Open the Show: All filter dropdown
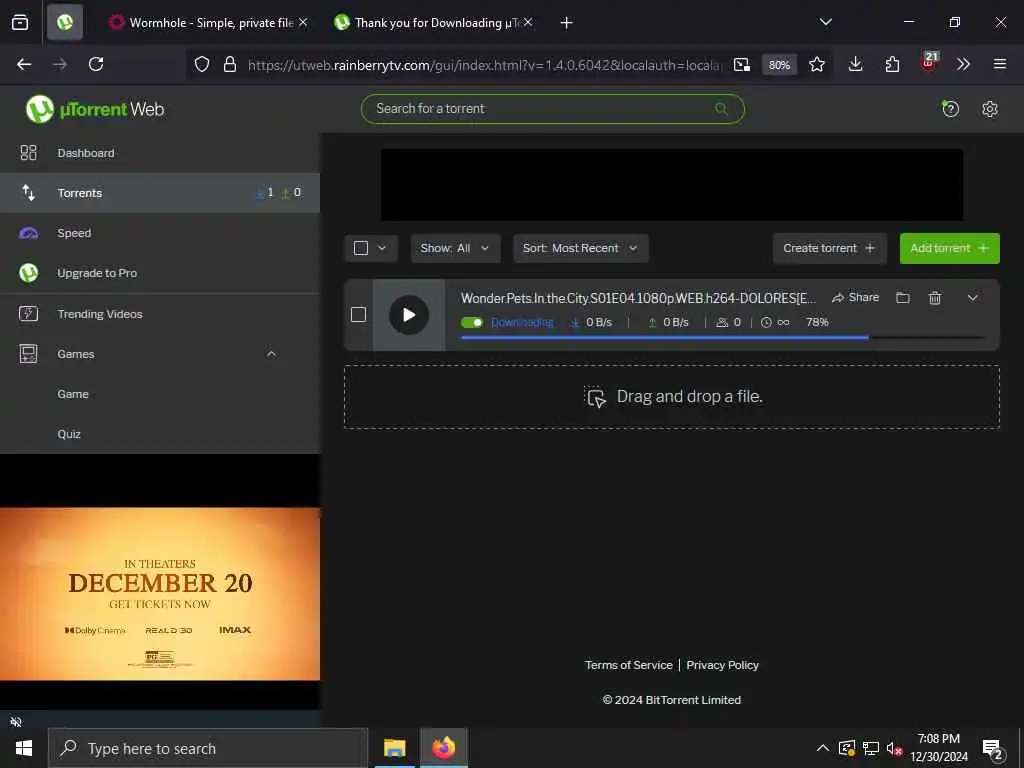This screenshot has height=768, width=1024. [455, 248]
